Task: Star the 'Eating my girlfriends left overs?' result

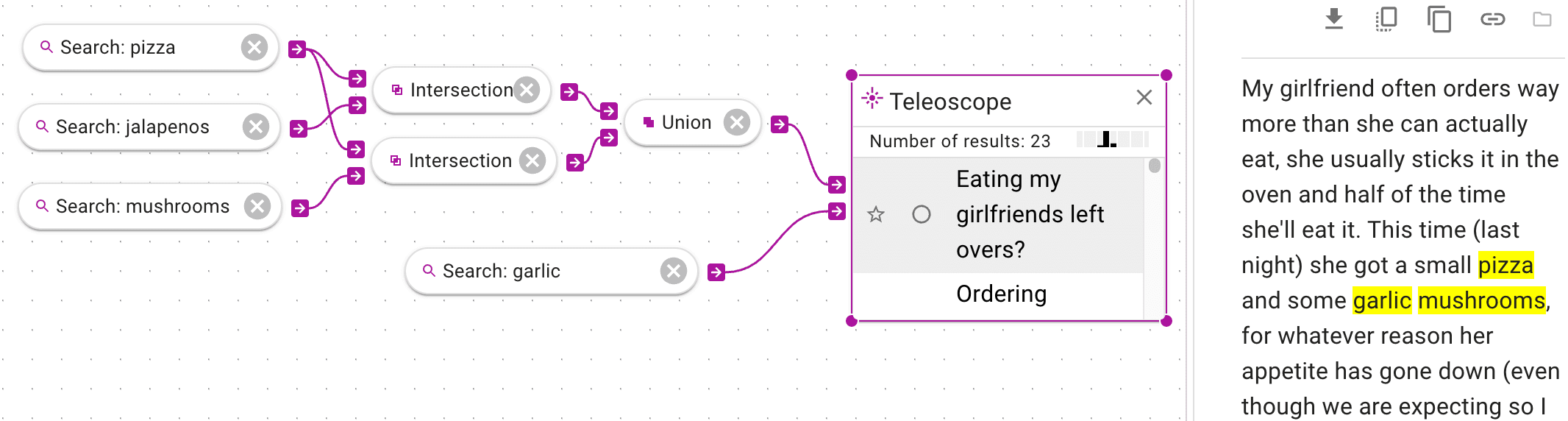Action: 876,214
